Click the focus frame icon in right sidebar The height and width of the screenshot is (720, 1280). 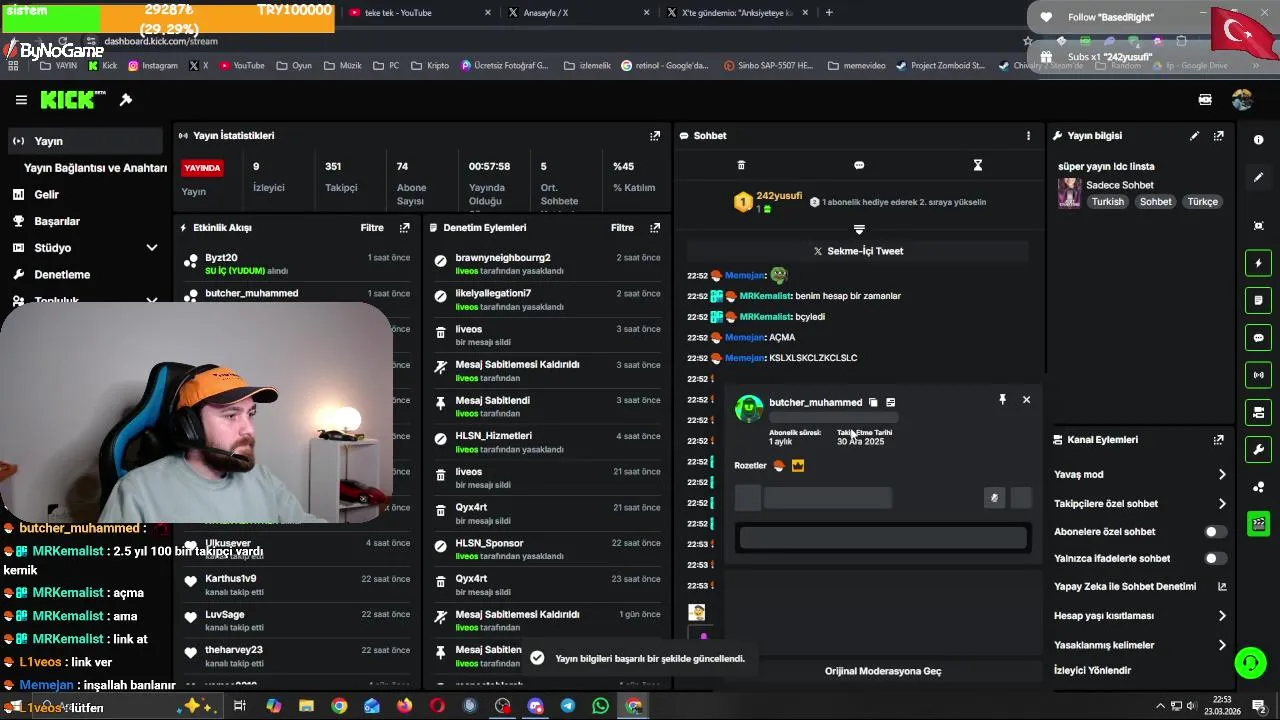tap(1259, 226)
